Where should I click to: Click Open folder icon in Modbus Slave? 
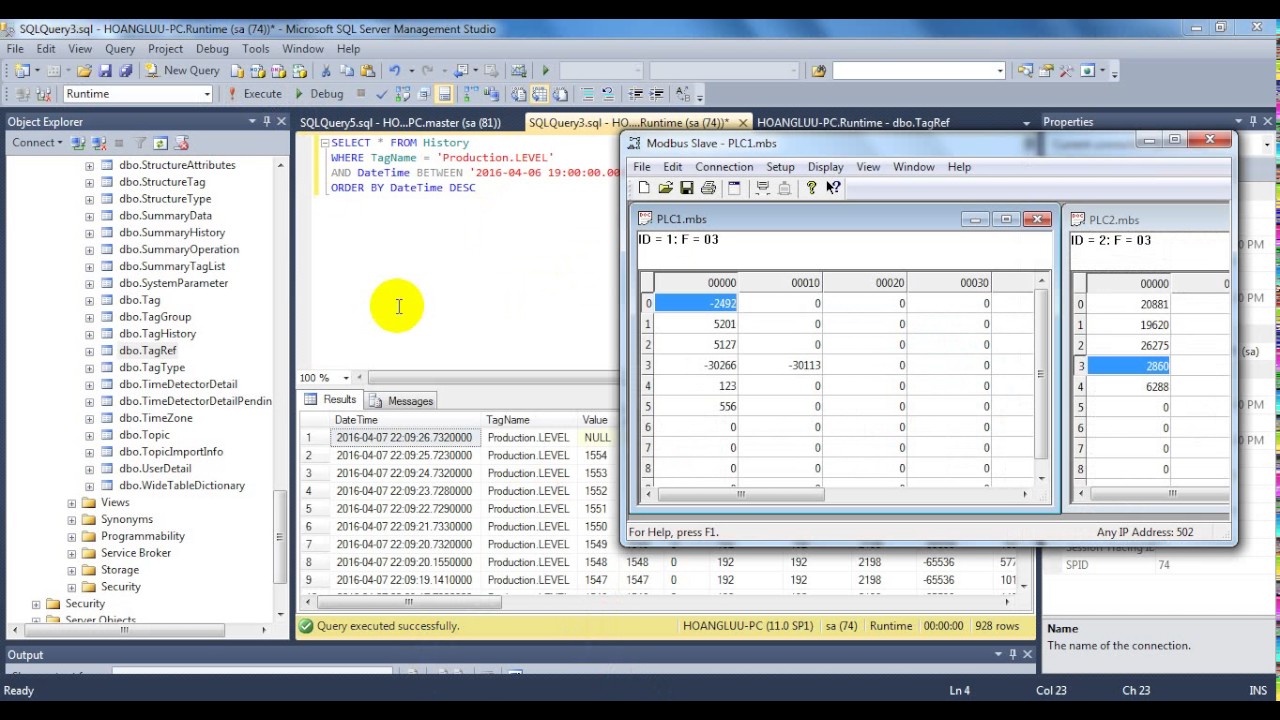(x=665, y=188)
